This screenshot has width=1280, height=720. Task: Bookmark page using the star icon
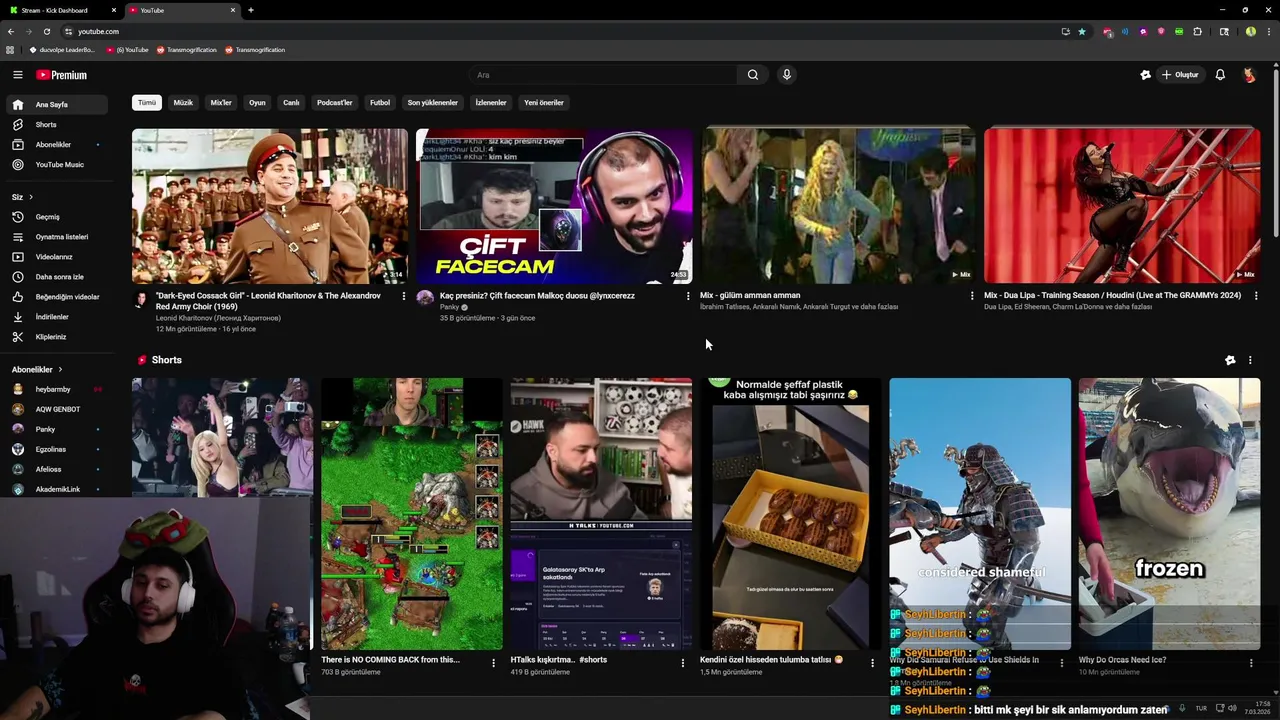[x=1081, y=31]
